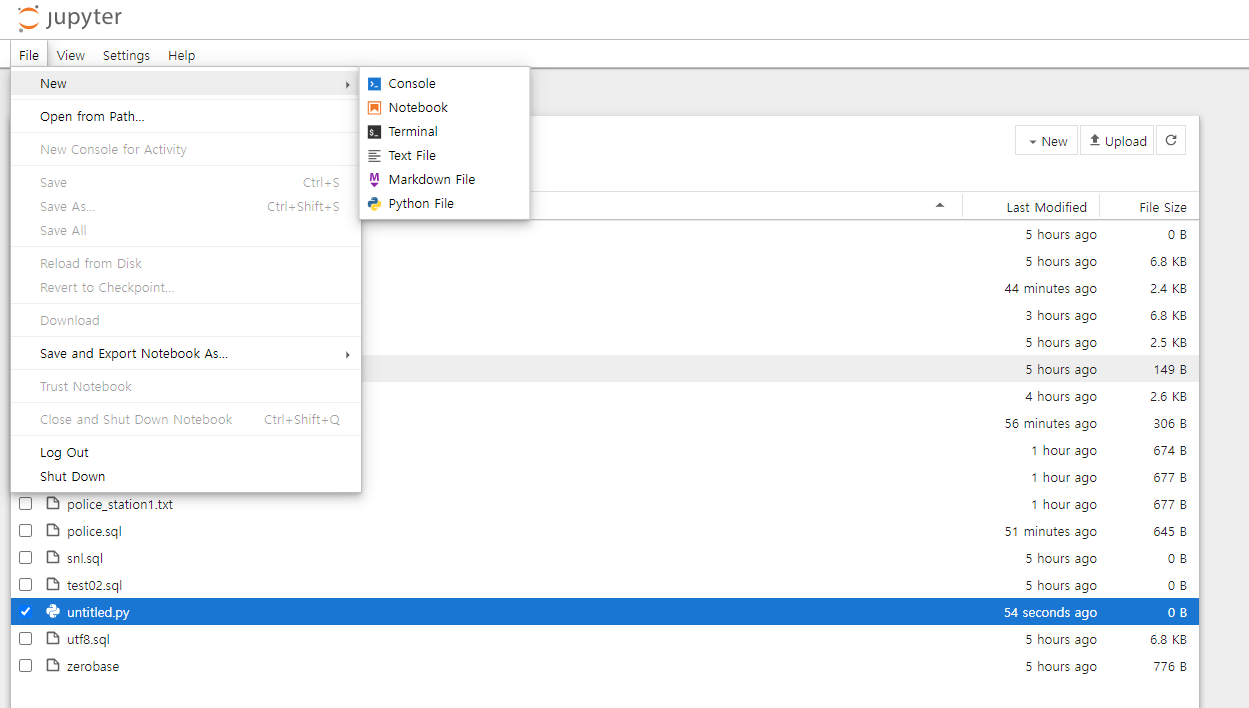Click the '56 minutes ago' modified time
This screenshot has height=708, width=1249.
[x=1050, y=423]
